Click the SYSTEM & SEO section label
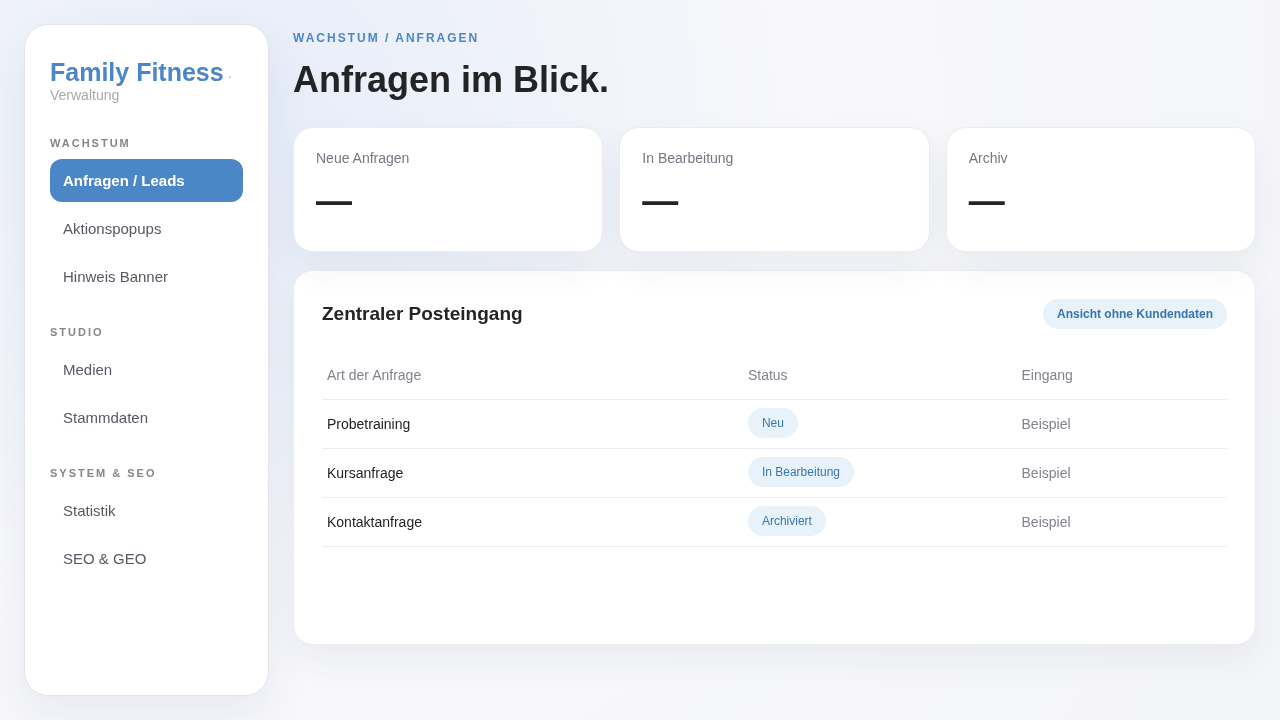The width and height of the screenshot is (1280, 720). click(103, 473)
